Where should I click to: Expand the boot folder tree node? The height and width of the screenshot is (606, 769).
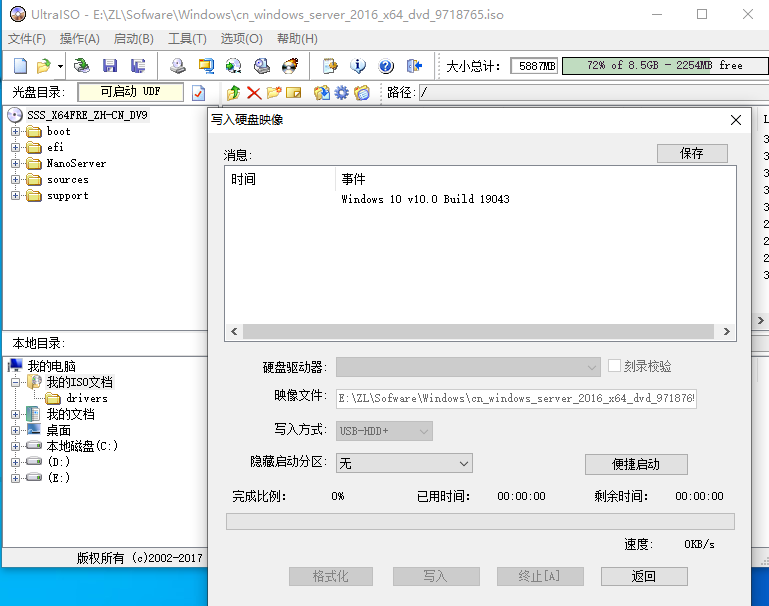[16, 131]
